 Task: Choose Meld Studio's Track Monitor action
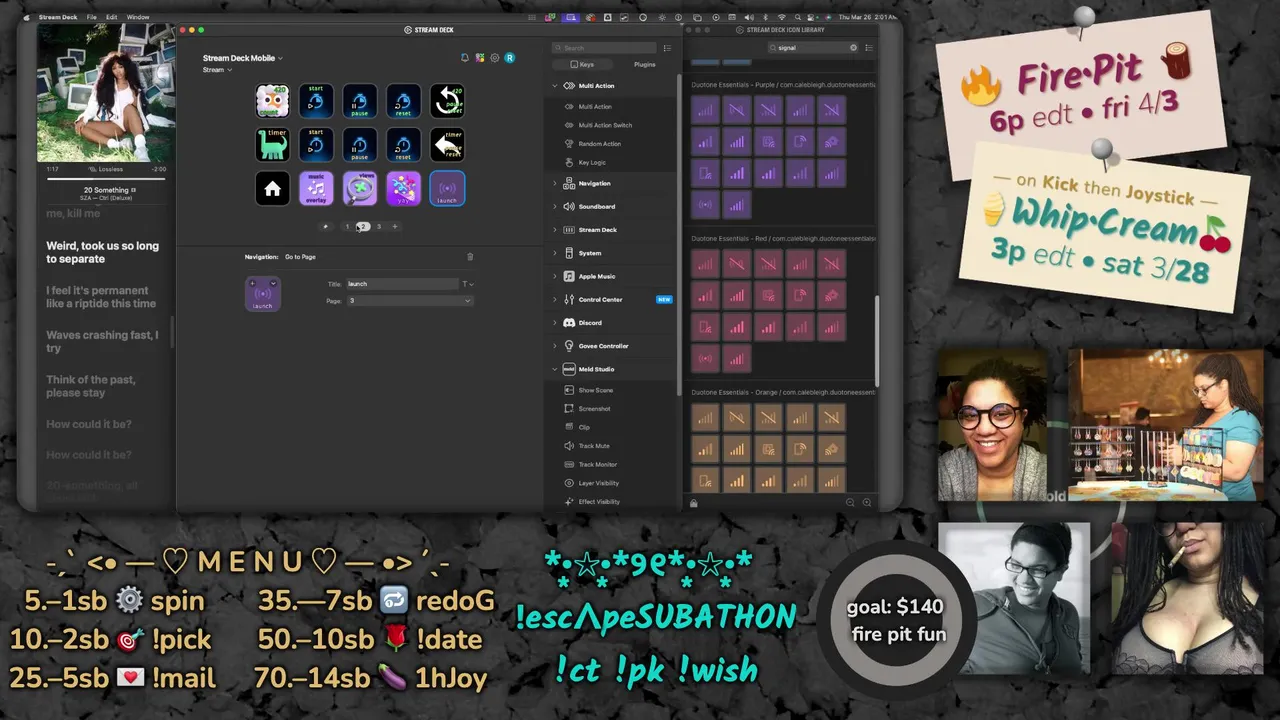pos(598,464)
